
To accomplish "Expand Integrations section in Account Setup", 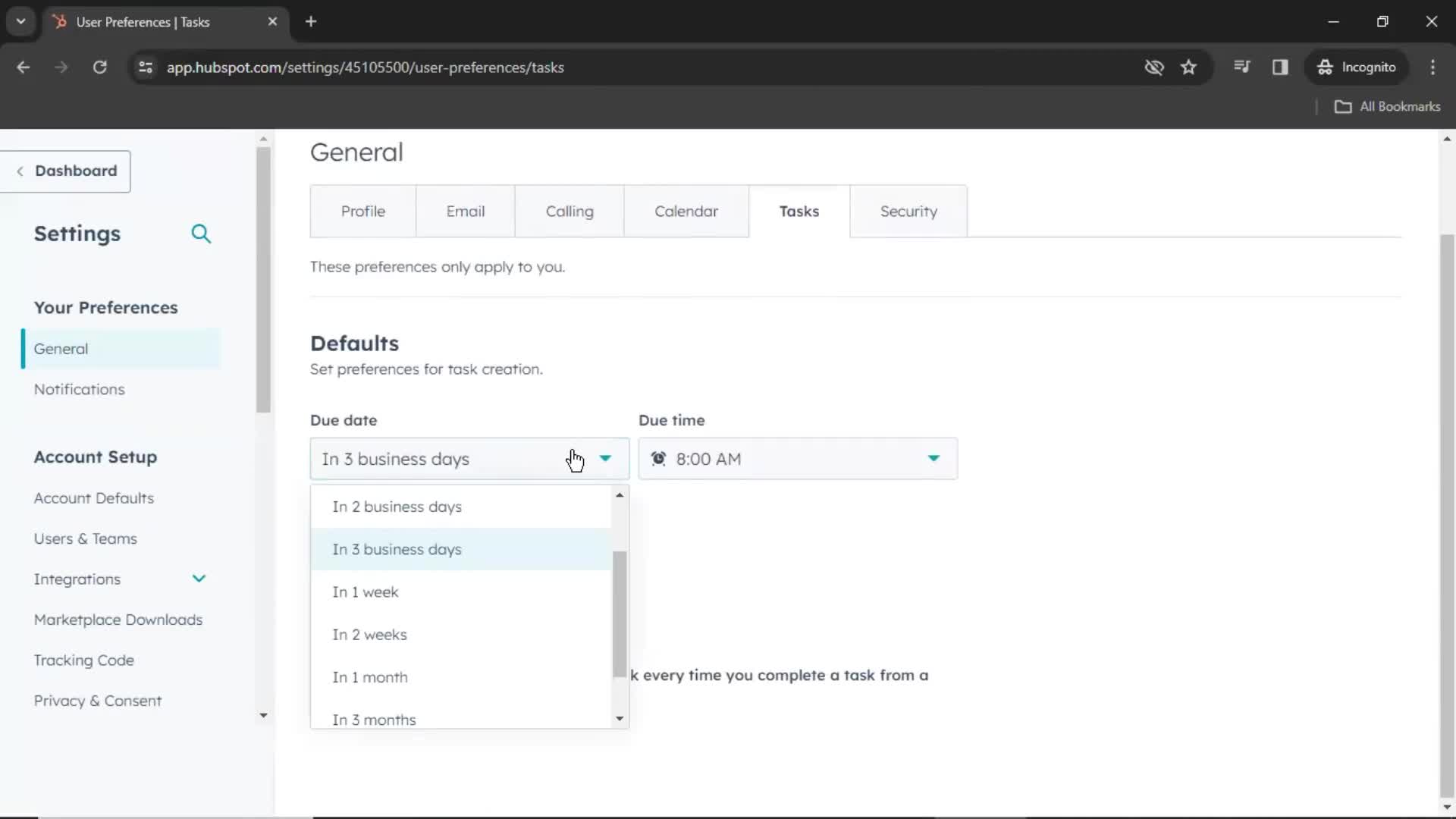I will (x=199, y=579).
